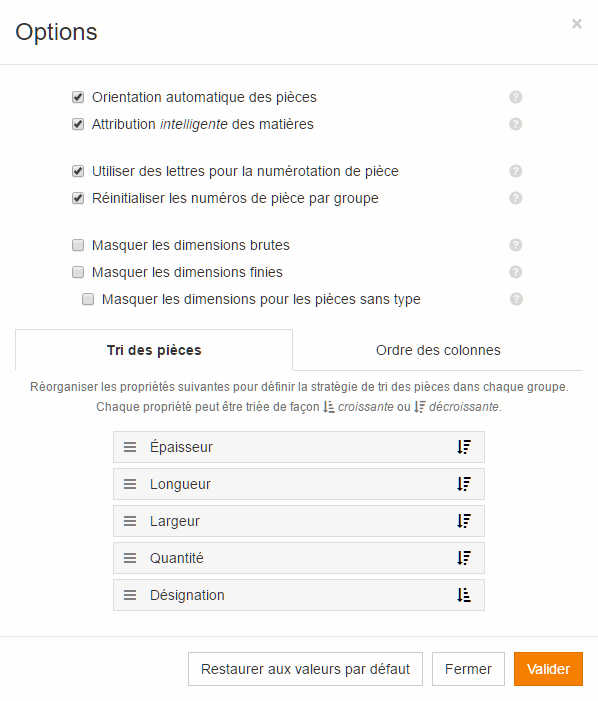The width and height of the screenshot is (598, 701).
Task: Open help icon for Masquer les dimensions brutes
Action: pyautogui.click(x=516, y=245)
